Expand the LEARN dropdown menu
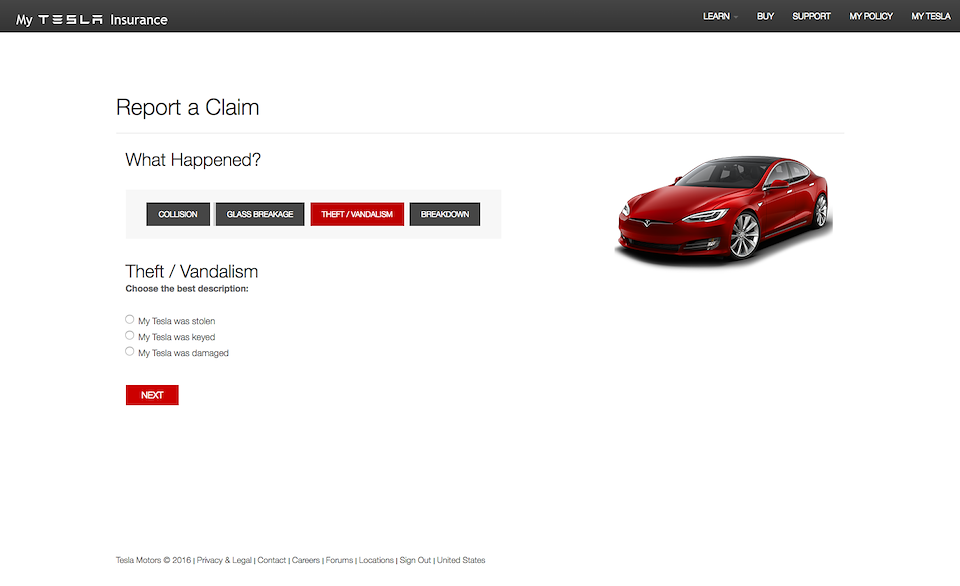 [720, 16]
